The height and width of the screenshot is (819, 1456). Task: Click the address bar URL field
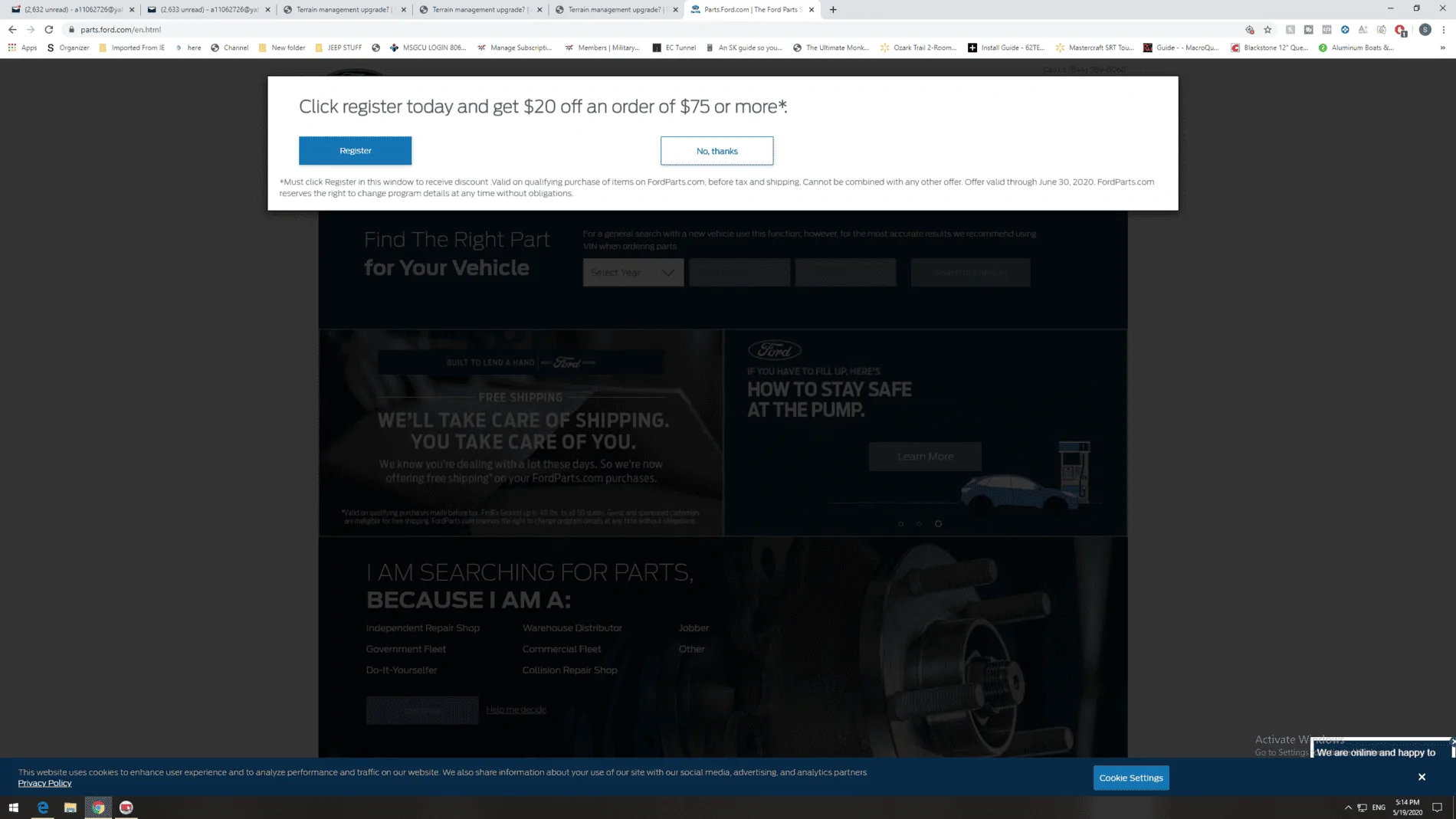pyautogui.click(x=651, y=30)
